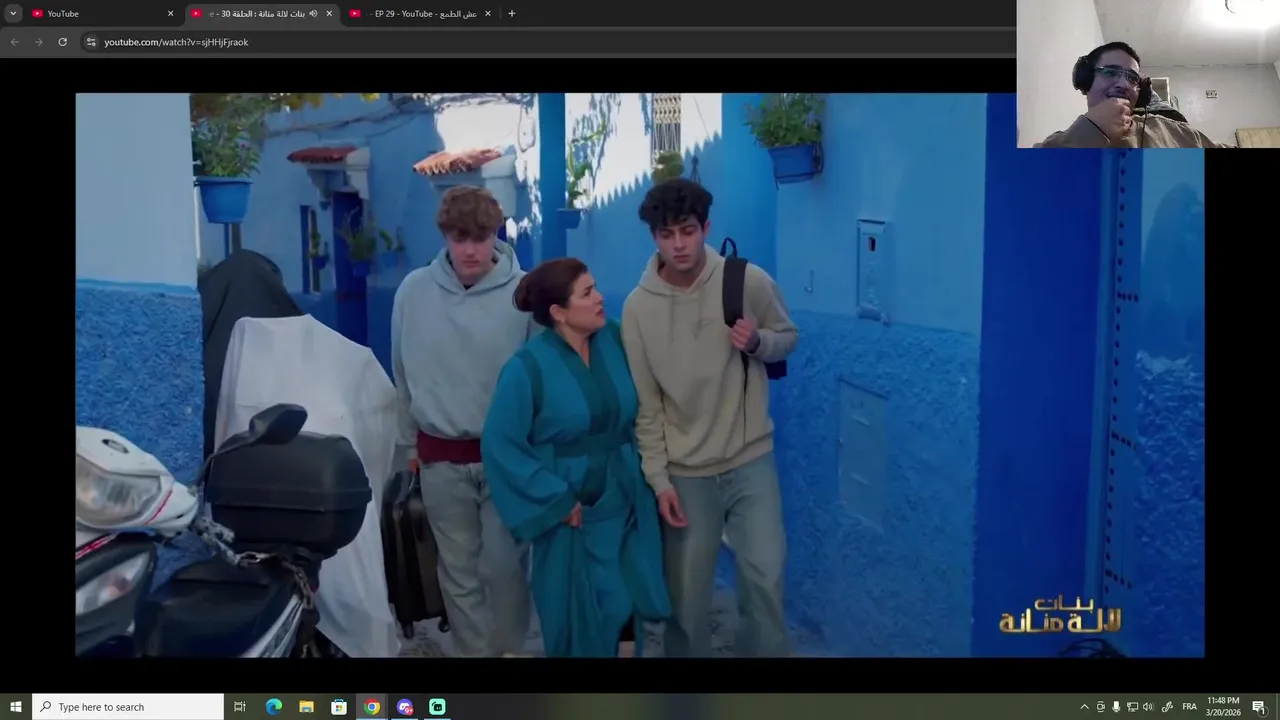Click the Type here to search box
The width and height of the screenshot is (1280, 720).
128,707
